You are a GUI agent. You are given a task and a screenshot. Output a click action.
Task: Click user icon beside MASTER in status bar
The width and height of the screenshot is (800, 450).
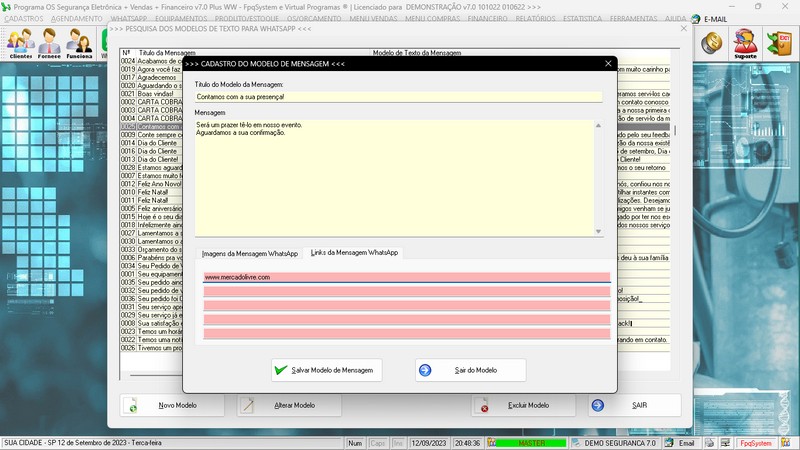491,443
